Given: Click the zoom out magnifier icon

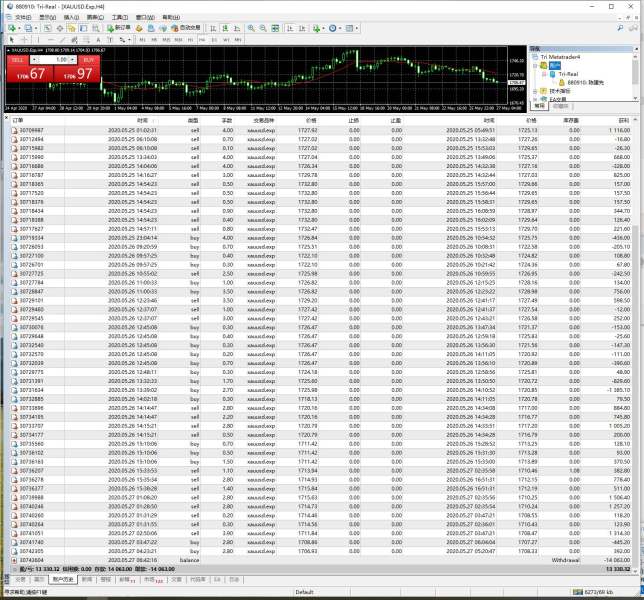Looking at the screenshot, I should [263, 28].
